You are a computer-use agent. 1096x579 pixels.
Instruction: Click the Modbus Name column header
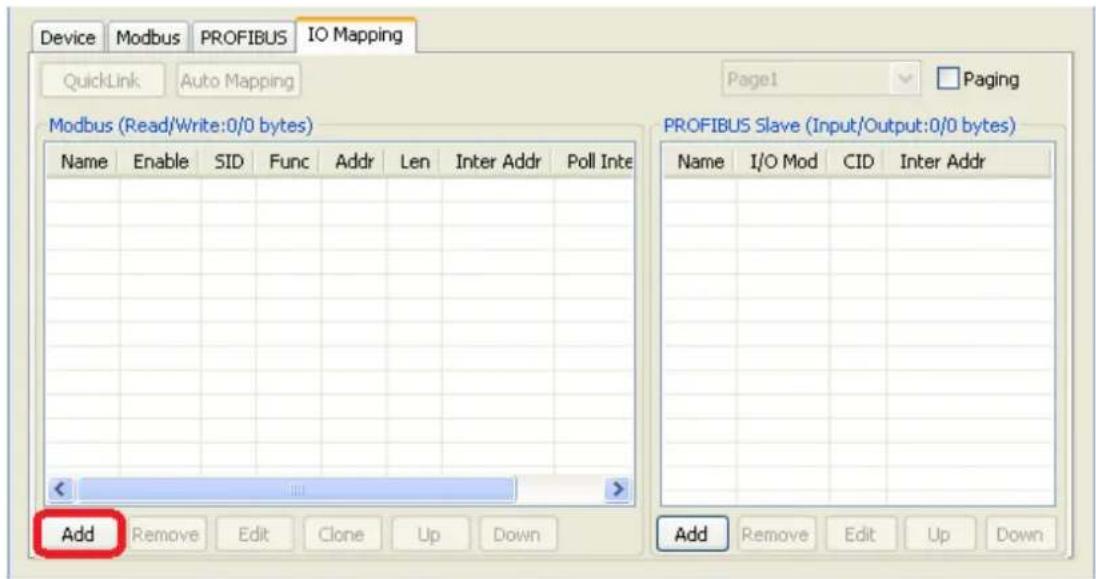pyautogui.click(x=84, y=162)
